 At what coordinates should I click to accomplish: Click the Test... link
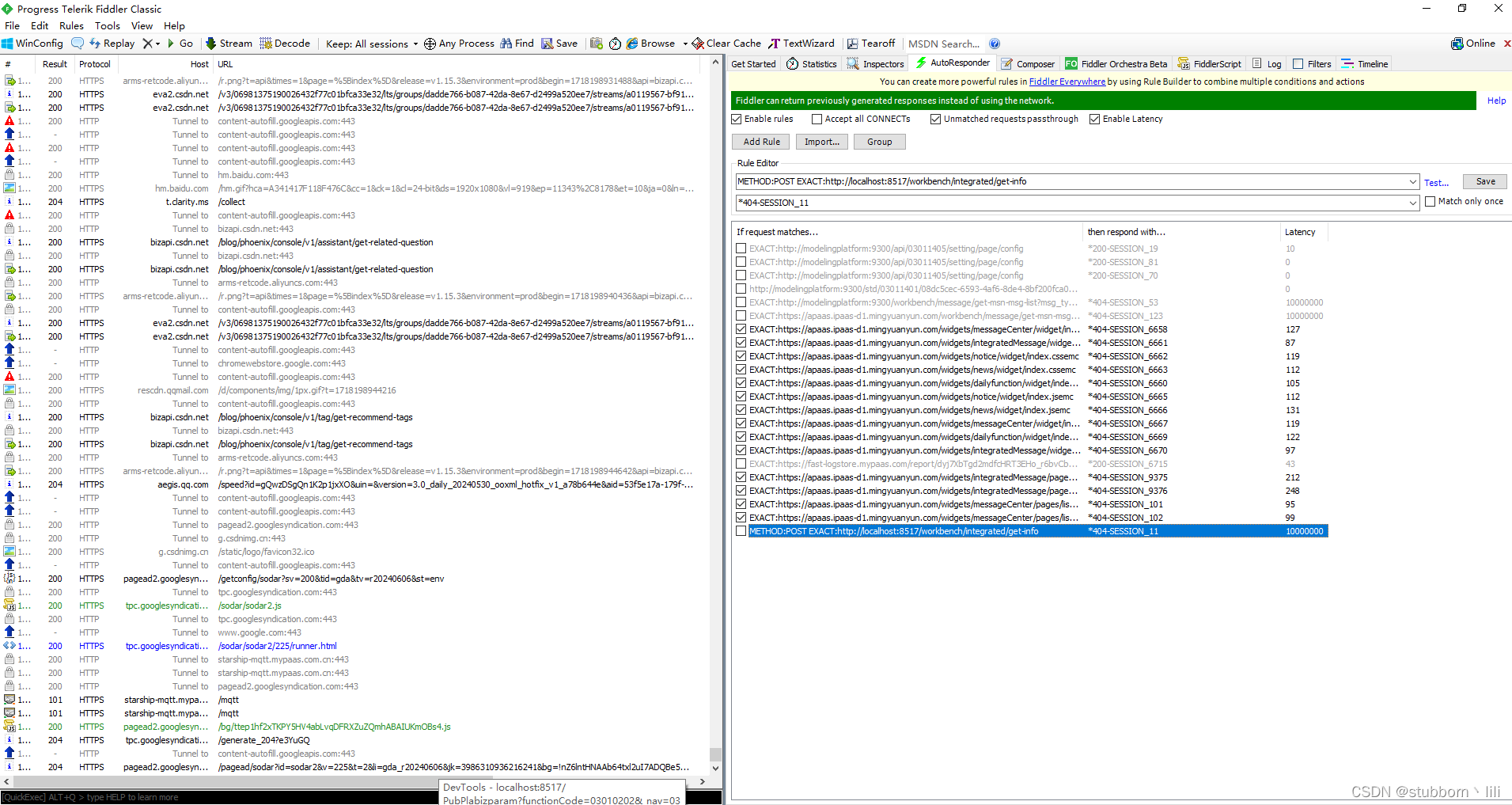[x=1436, y=183]
